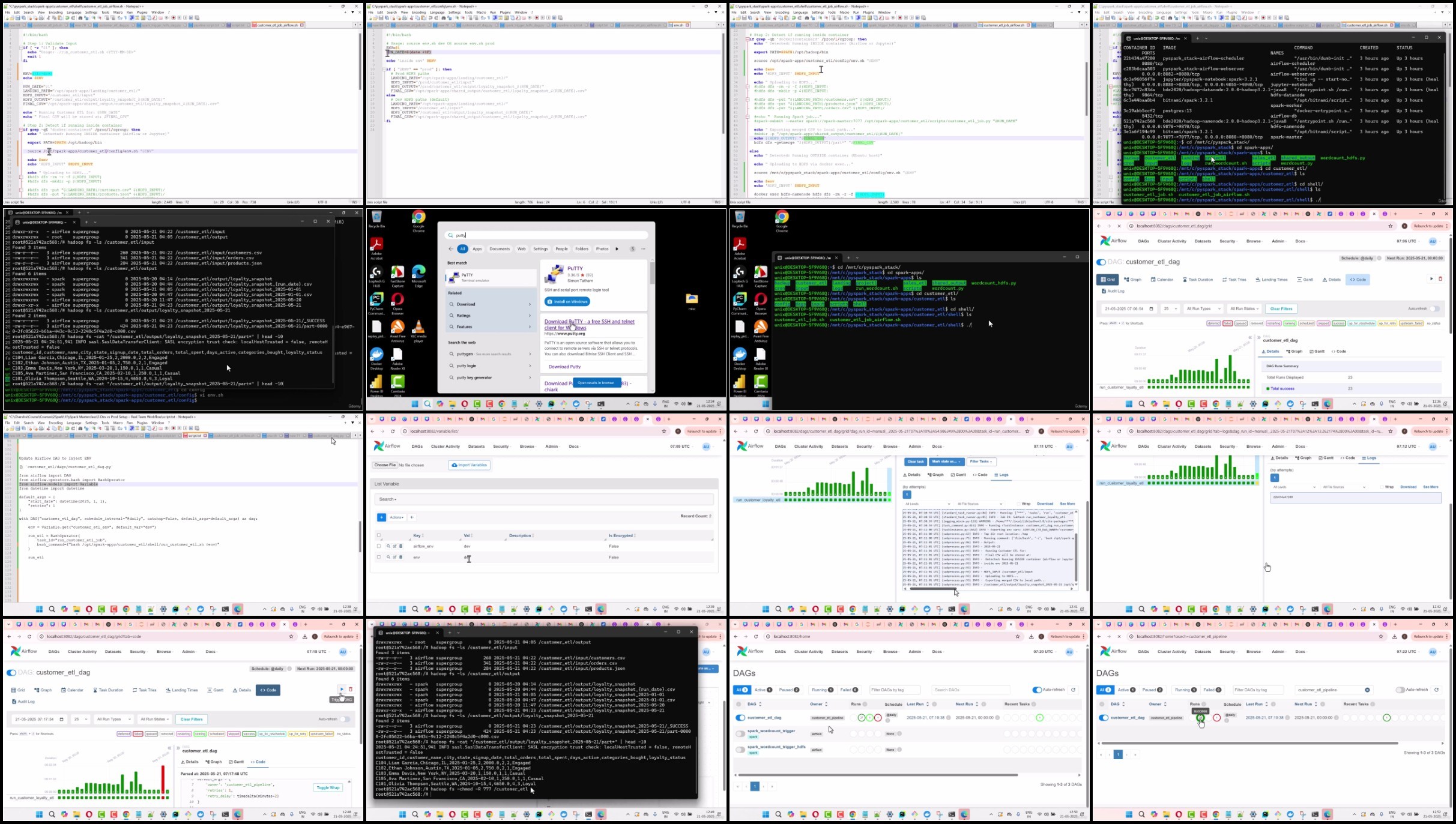This screenshot has width=1456, height=824.
Task: Turn off Auto-refresh on 07:20 UTC DAGs page
Action: (x=1037, y=690)
